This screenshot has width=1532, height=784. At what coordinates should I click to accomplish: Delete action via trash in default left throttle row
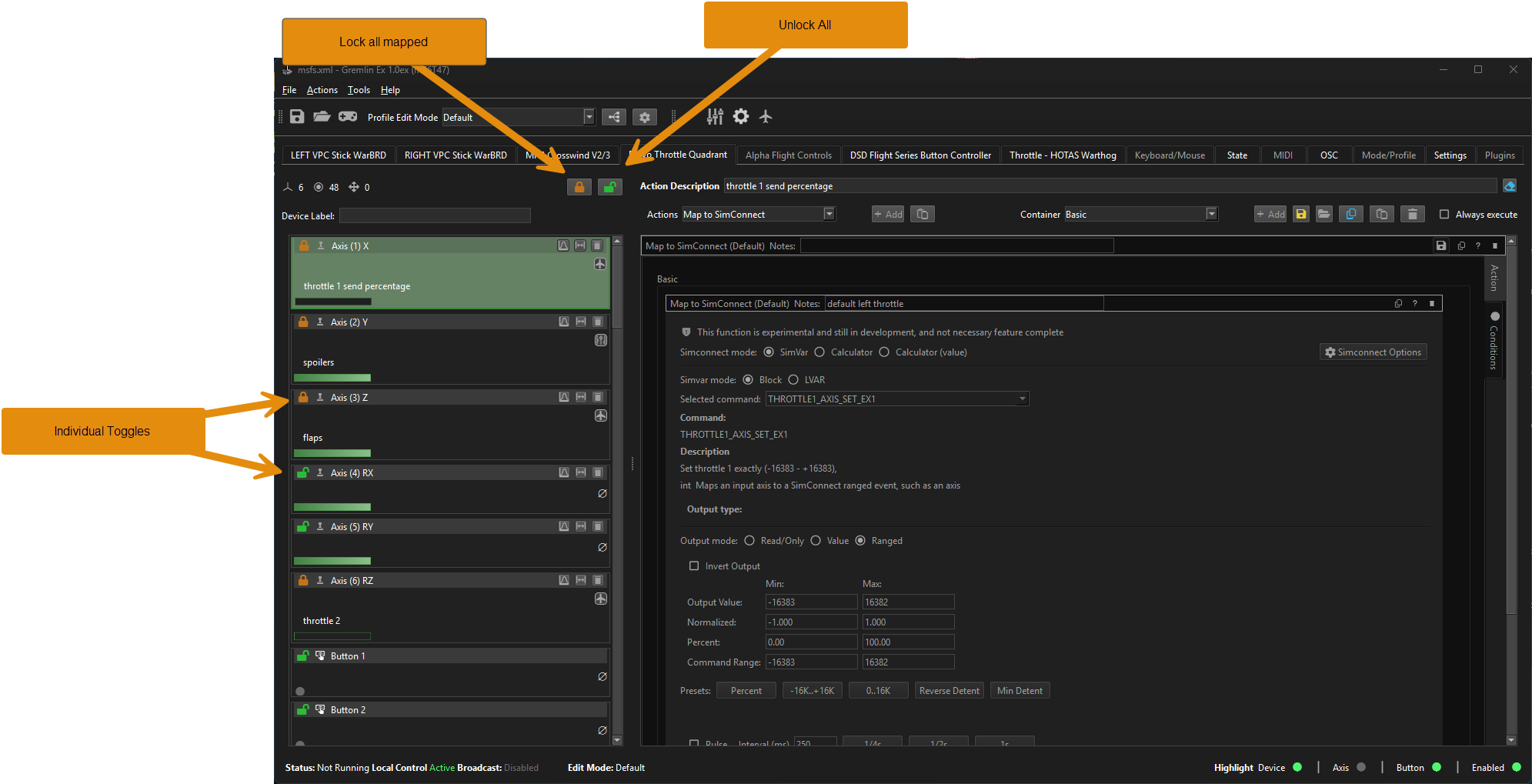pyautogui.click(x=1432, y=303)
